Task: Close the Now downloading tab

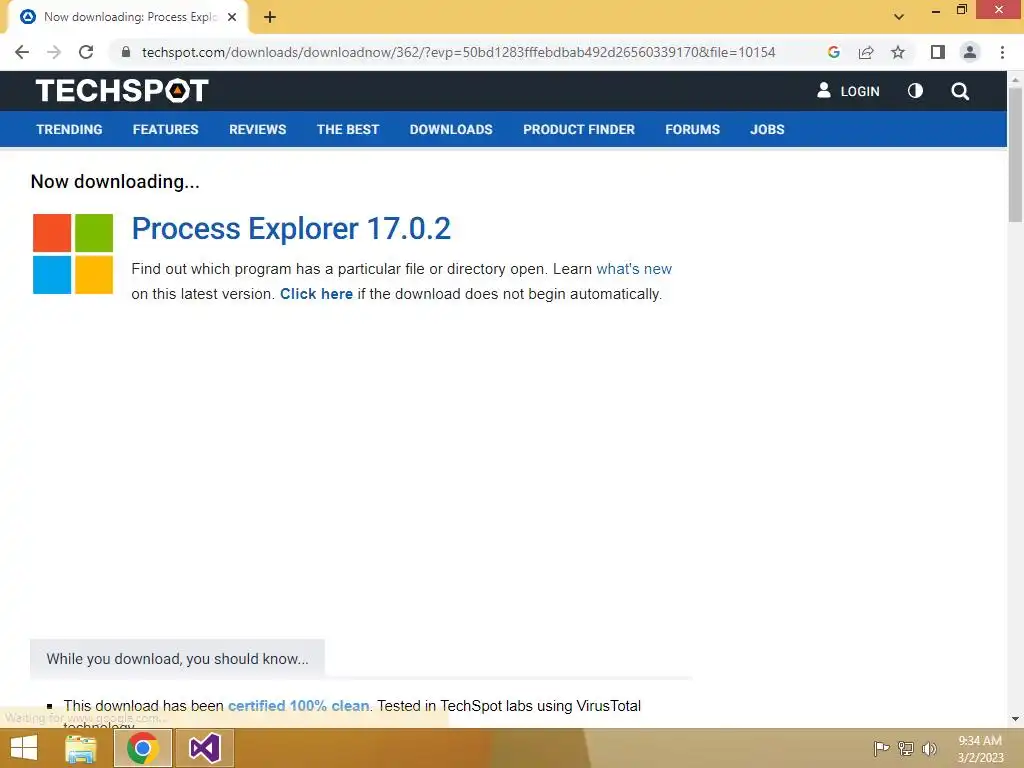Action: click(232, 18)
